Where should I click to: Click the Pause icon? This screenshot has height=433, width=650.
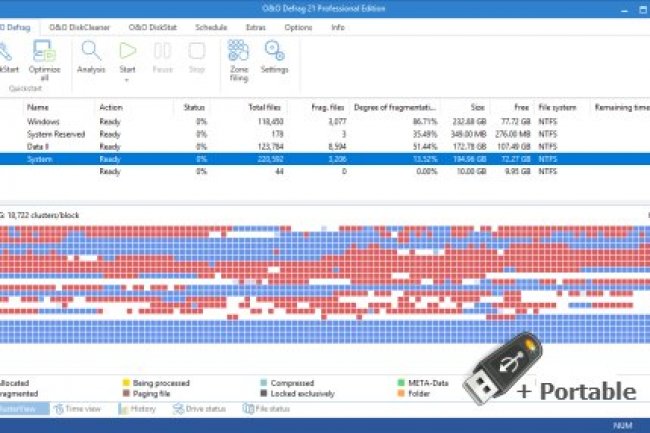pos(162,52)
